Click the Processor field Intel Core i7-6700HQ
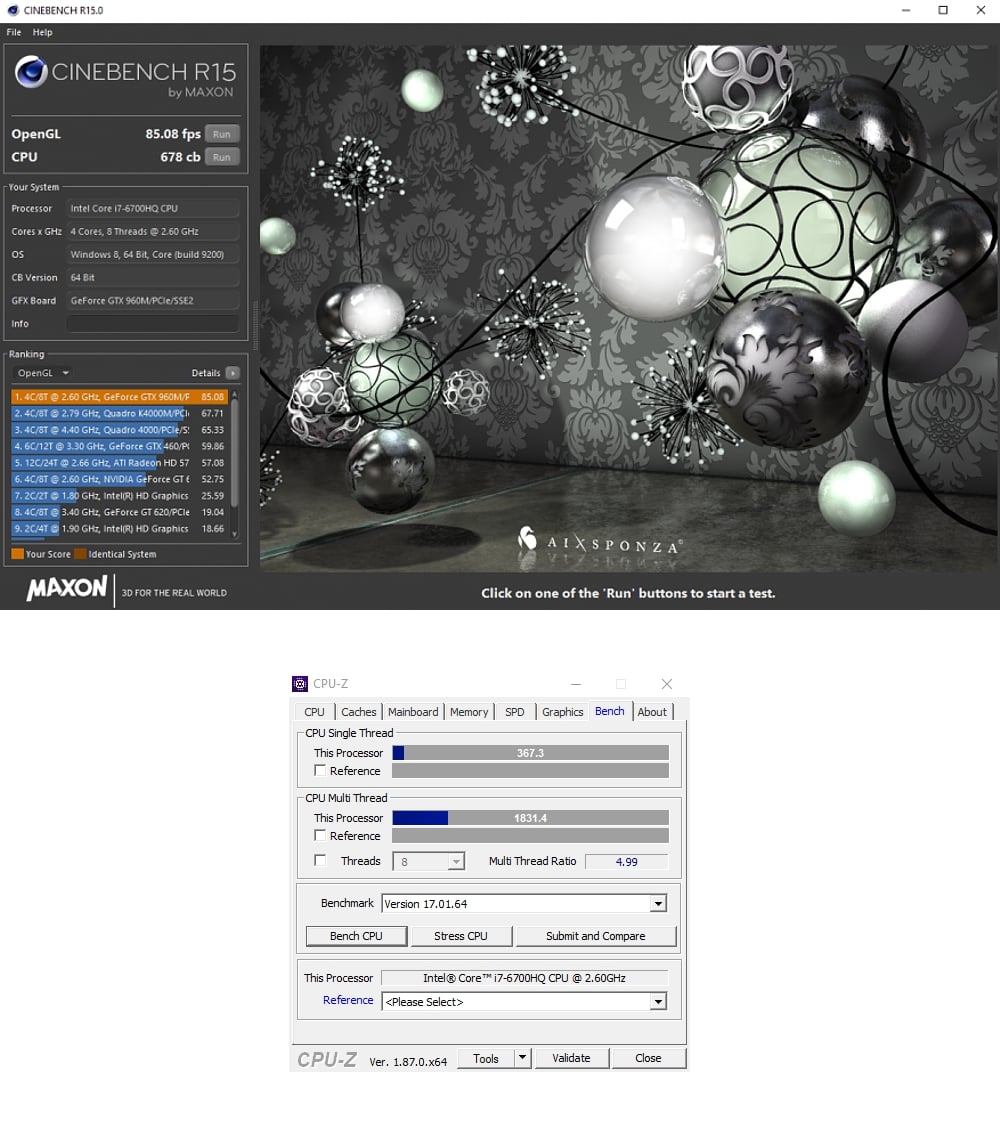 (153, 208)
